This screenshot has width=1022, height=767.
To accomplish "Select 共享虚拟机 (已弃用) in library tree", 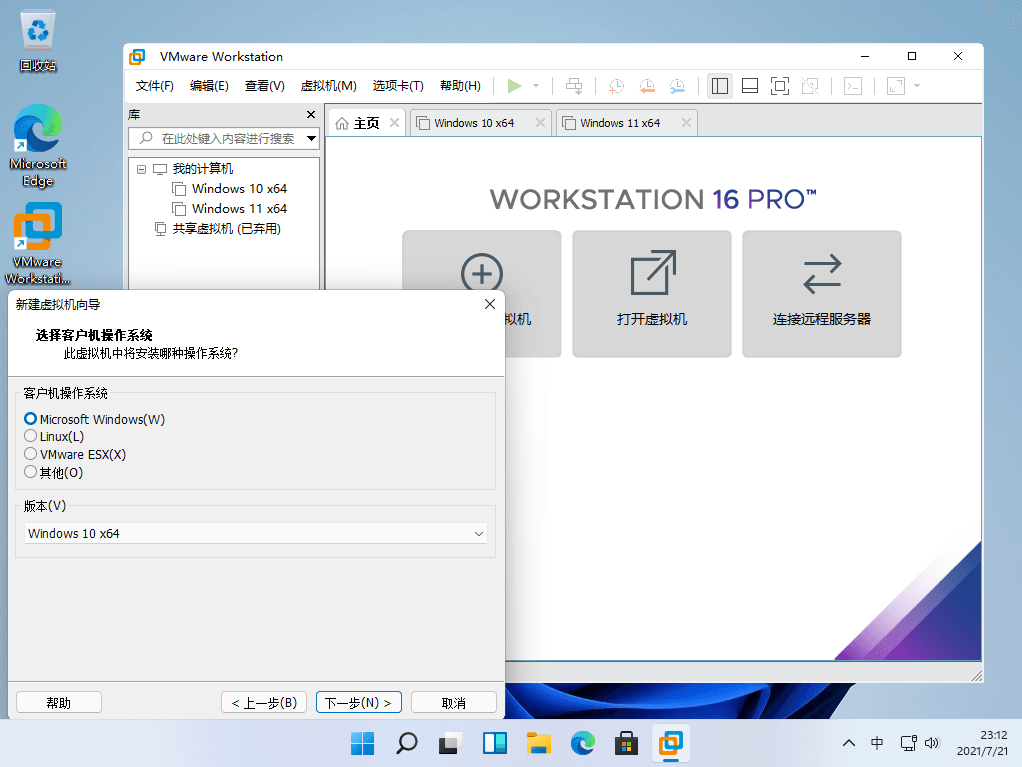I will [226, 229].
